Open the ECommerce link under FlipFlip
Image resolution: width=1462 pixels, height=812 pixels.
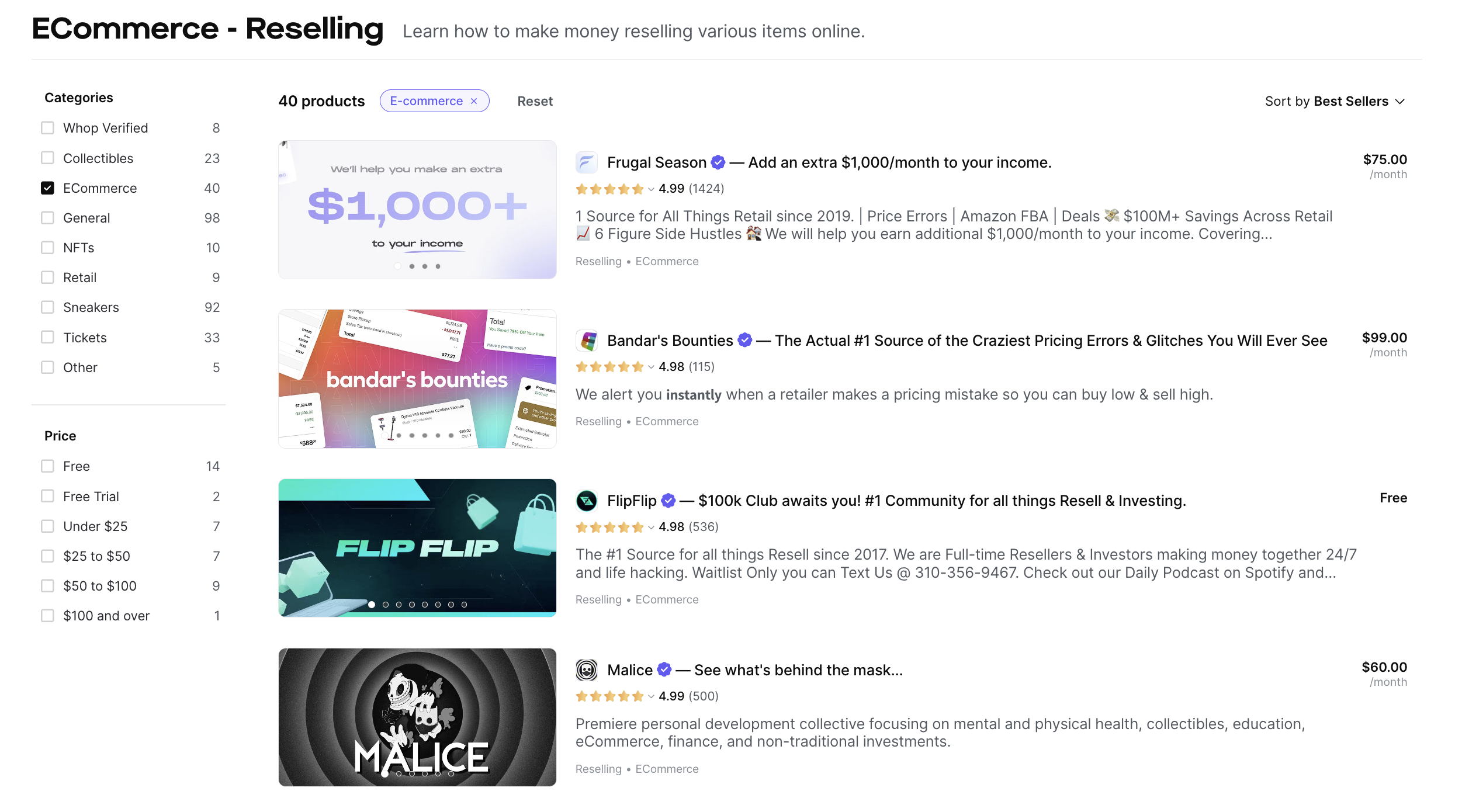667,599
